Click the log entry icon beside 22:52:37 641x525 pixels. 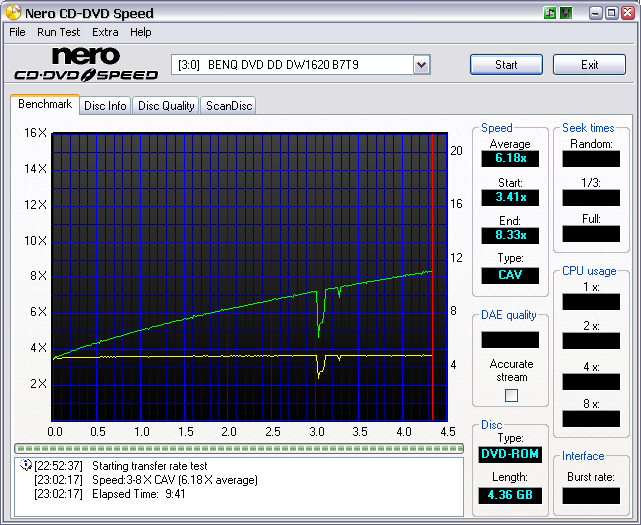tap(26, 465)
